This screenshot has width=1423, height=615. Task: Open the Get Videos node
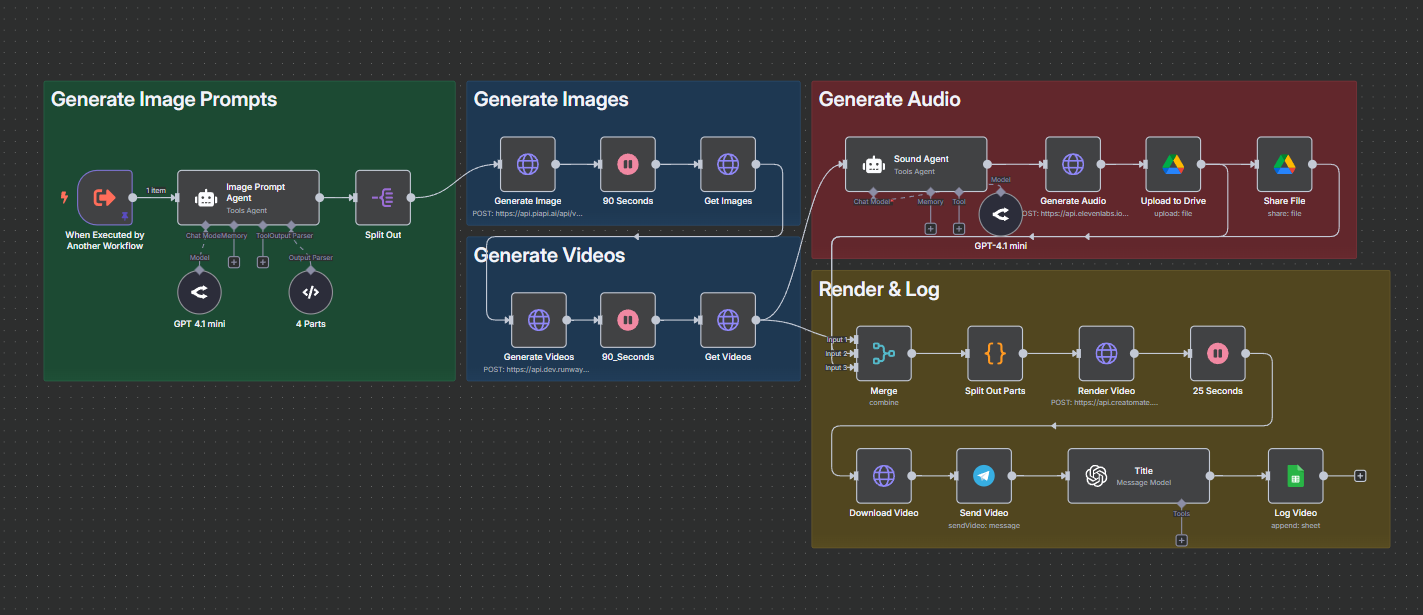728,320
